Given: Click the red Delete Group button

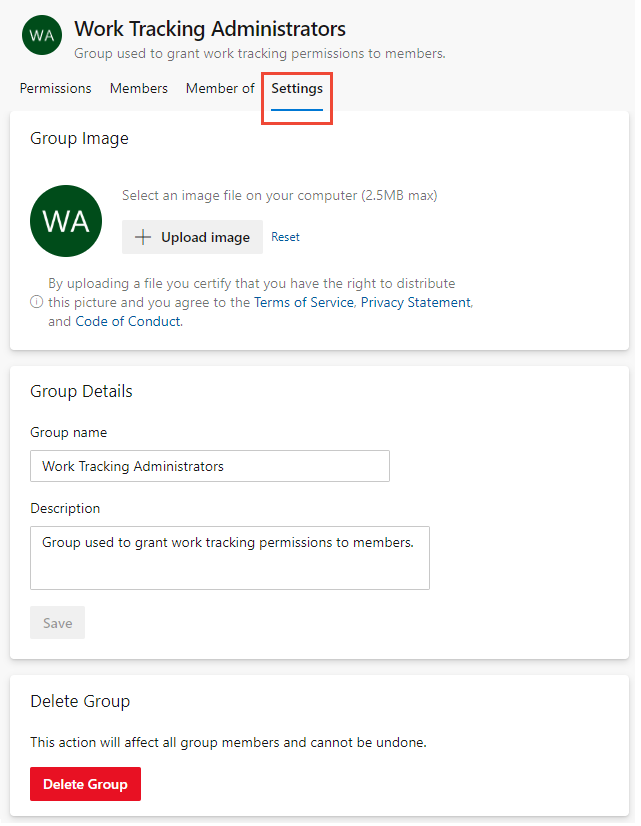Looking at the screenshot, I should point(85,784).
